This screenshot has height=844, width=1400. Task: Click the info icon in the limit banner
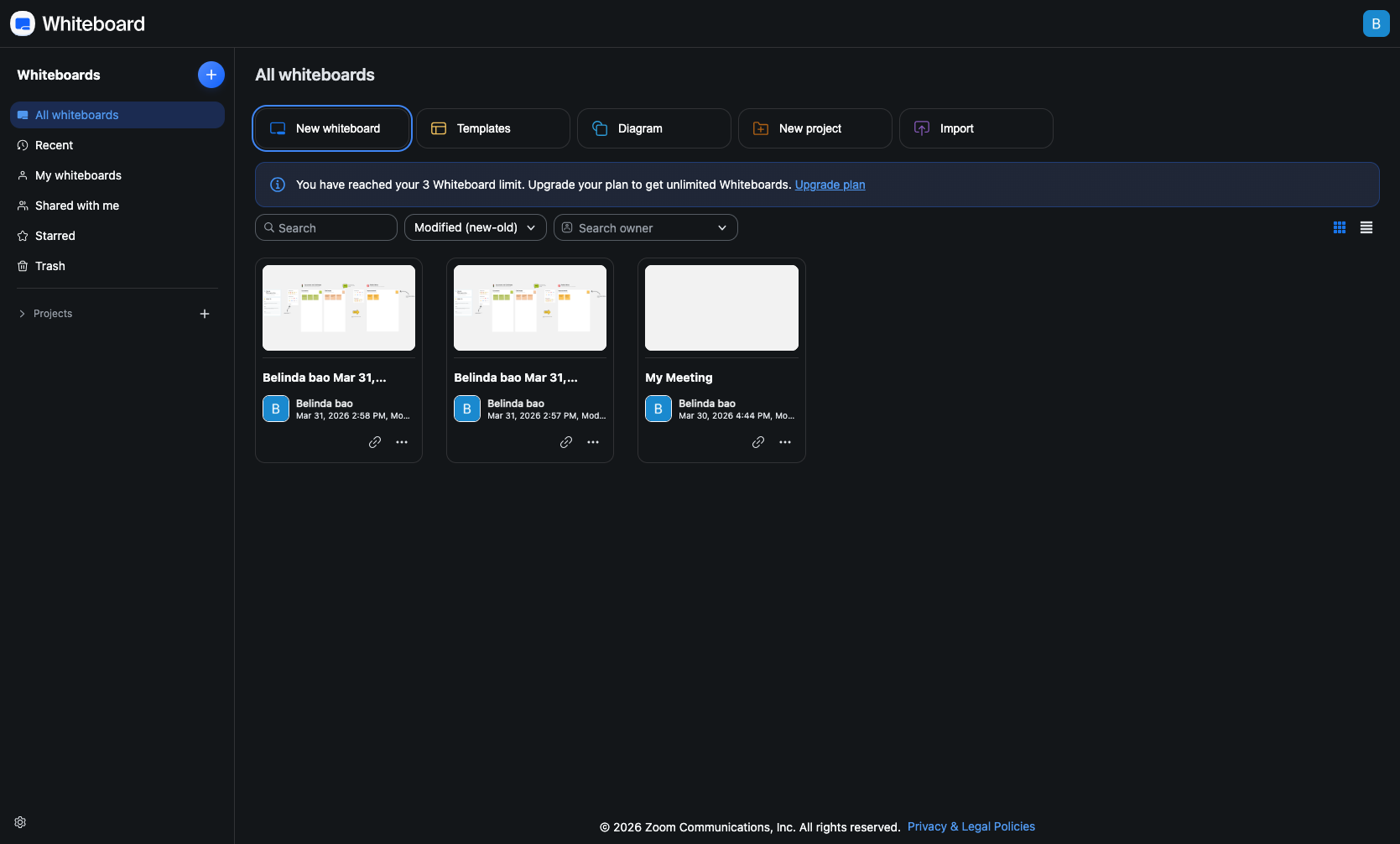(x=278, y=185)
